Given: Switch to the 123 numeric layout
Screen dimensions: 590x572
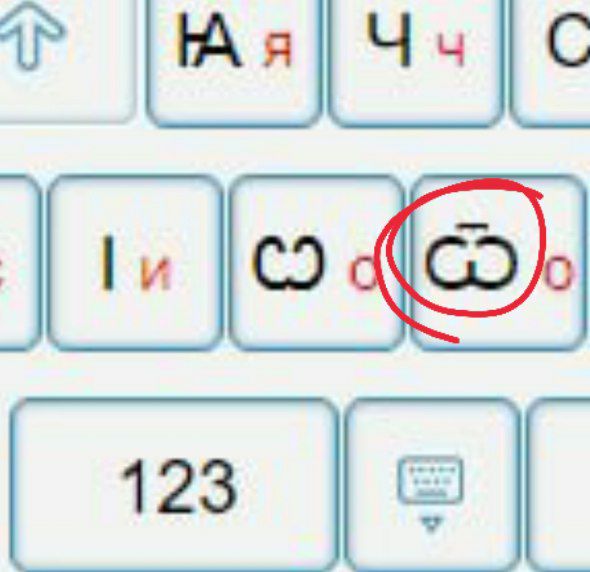Looking at the screenshot, I should (174, 485).
